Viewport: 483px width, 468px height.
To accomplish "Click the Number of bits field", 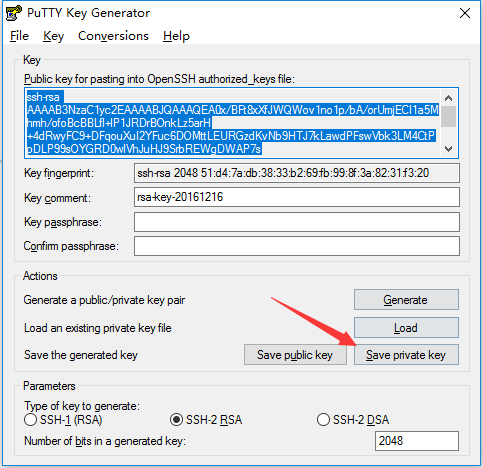I will pos(417,441).
